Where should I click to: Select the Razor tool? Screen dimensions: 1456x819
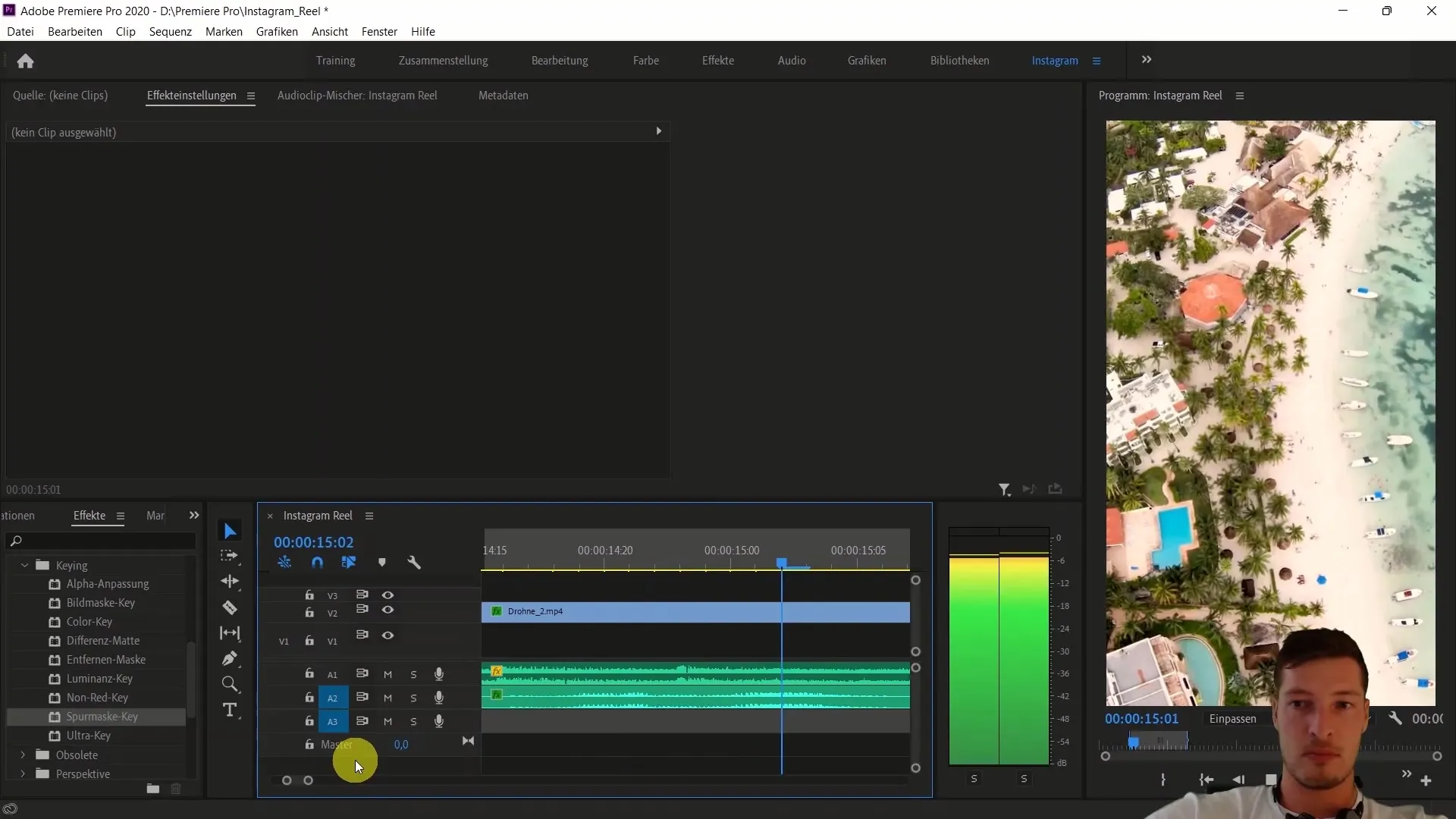(230, 607)
